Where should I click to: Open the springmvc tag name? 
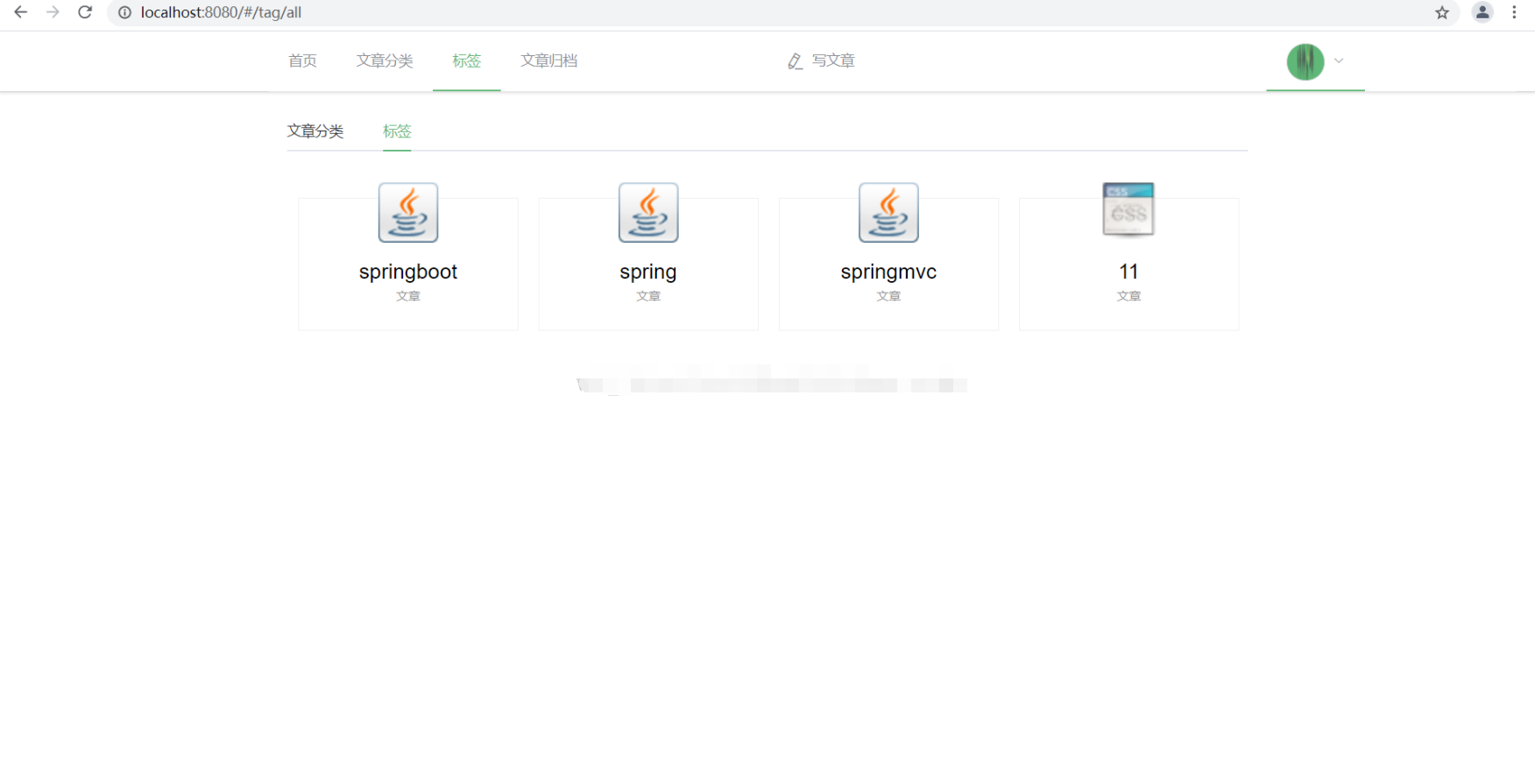(888, 272)
